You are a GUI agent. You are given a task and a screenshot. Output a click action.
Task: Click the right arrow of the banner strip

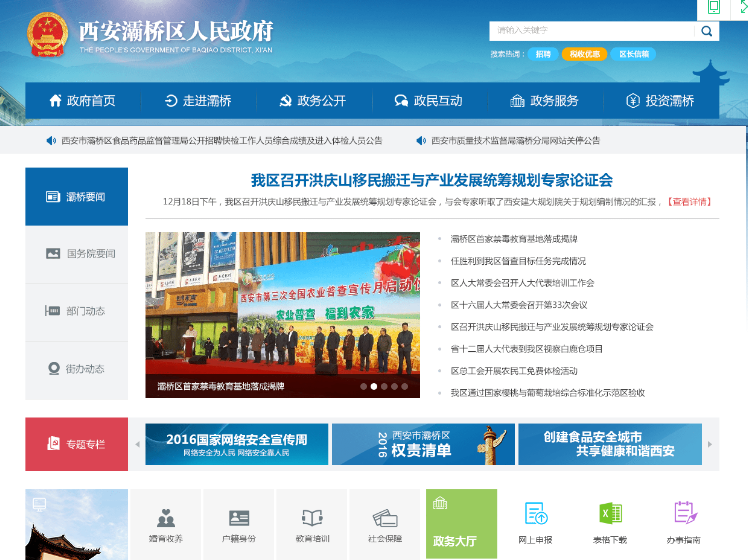click(710, 443)
